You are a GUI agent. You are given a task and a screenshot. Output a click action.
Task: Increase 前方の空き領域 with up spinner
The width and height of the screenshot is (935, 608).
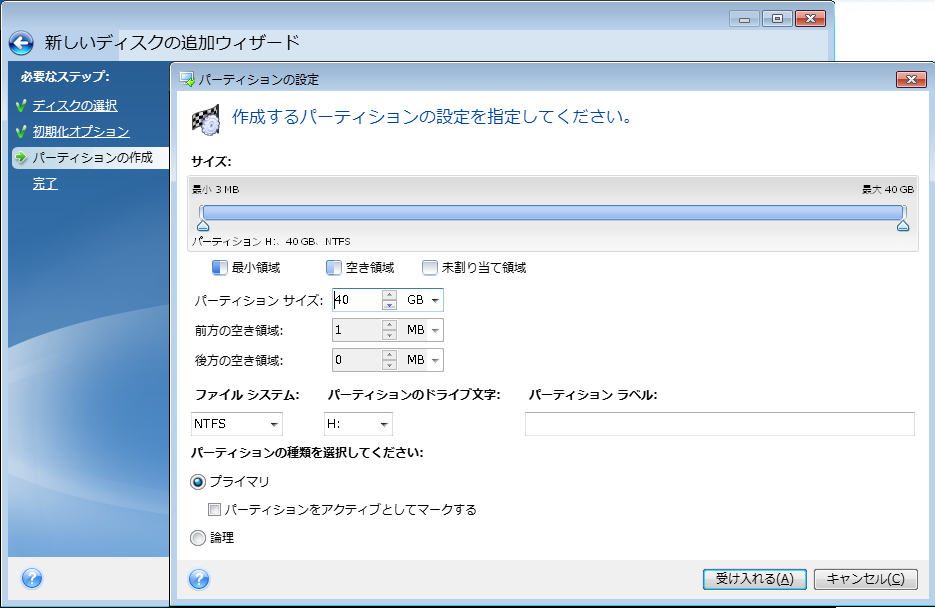pyautogui.click(x=389, y=325)
